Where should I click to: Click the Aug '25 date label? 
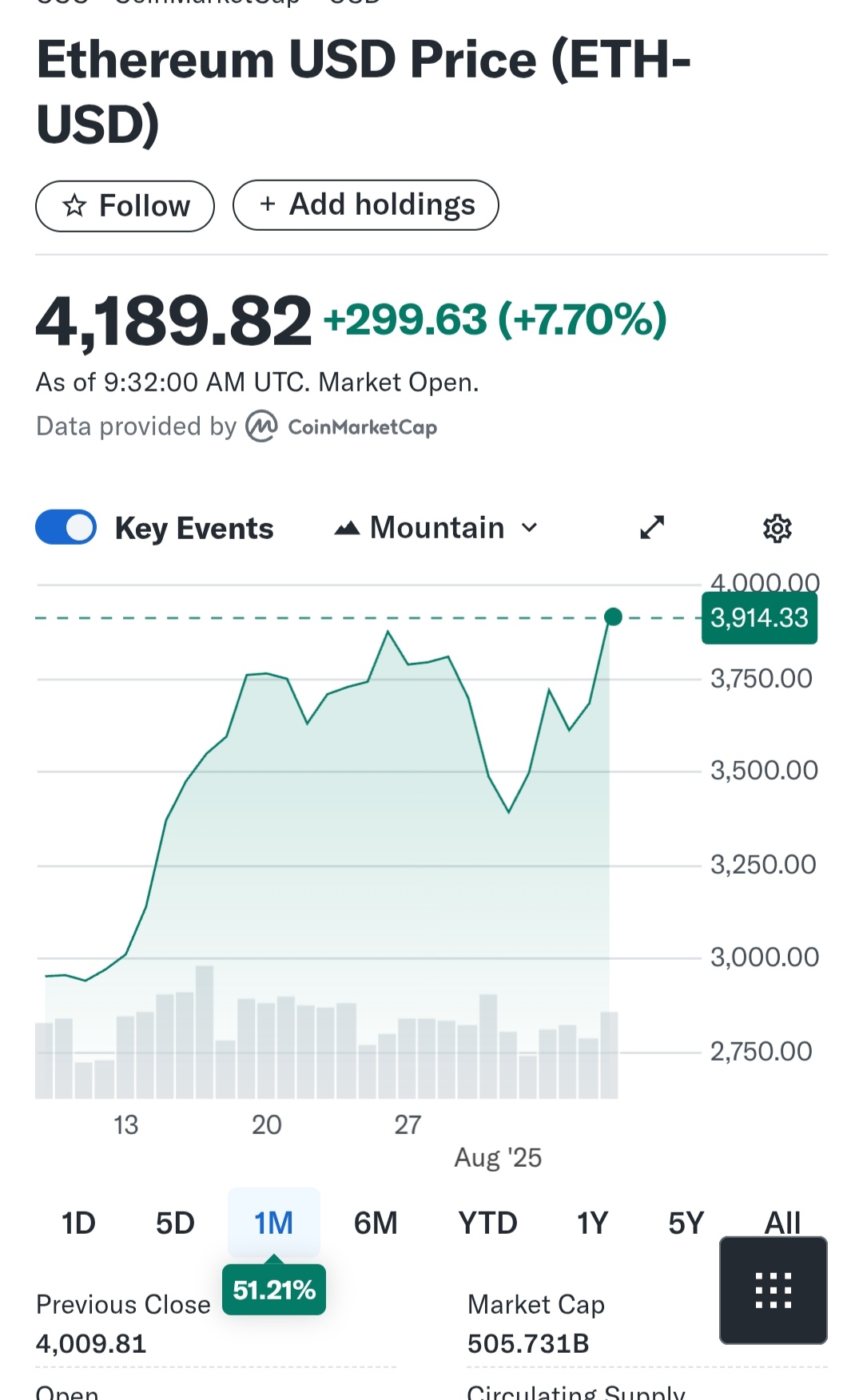click(498, 1157)
